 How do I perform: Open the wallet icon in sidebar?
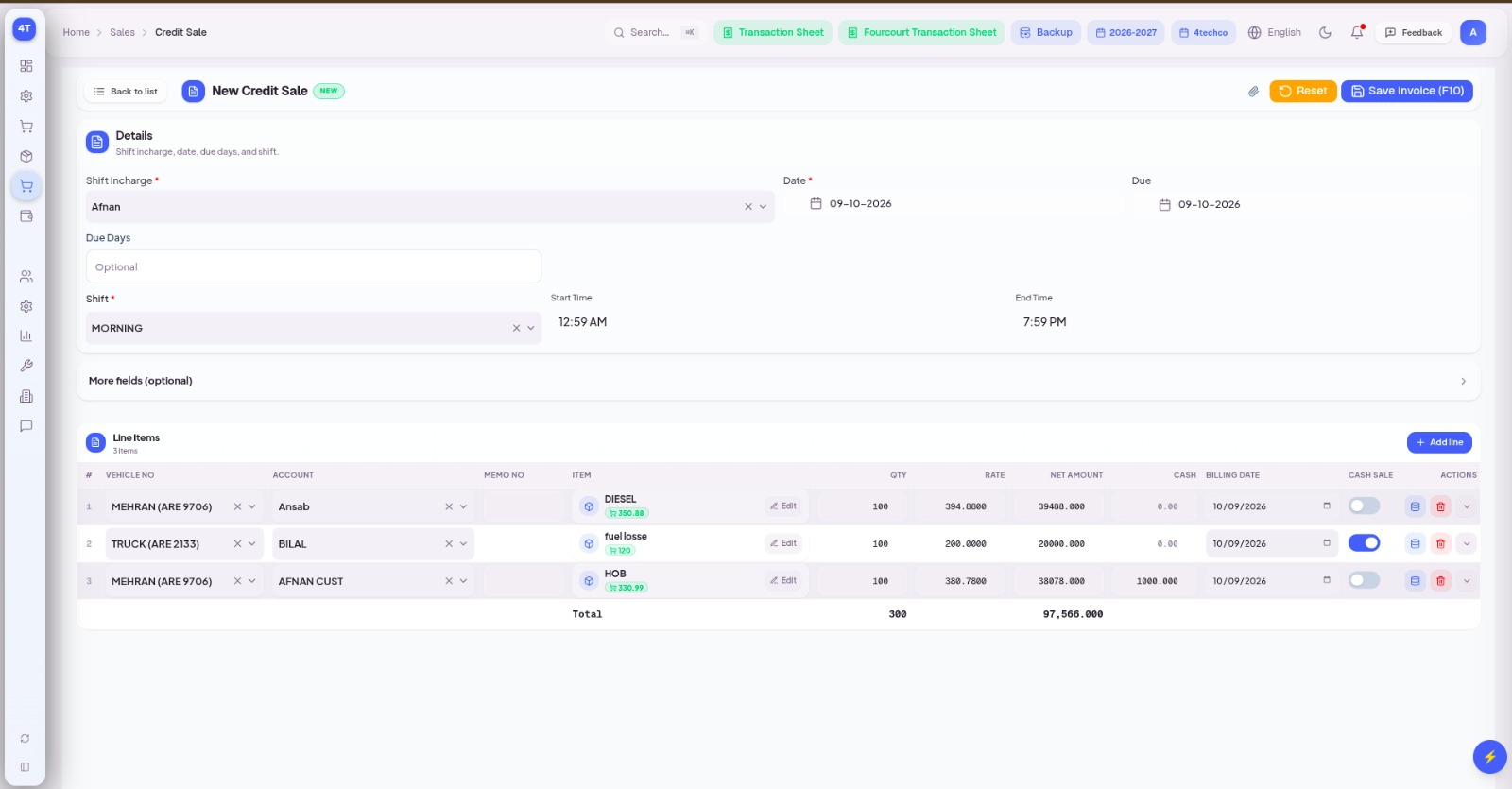tap(26, 216)
